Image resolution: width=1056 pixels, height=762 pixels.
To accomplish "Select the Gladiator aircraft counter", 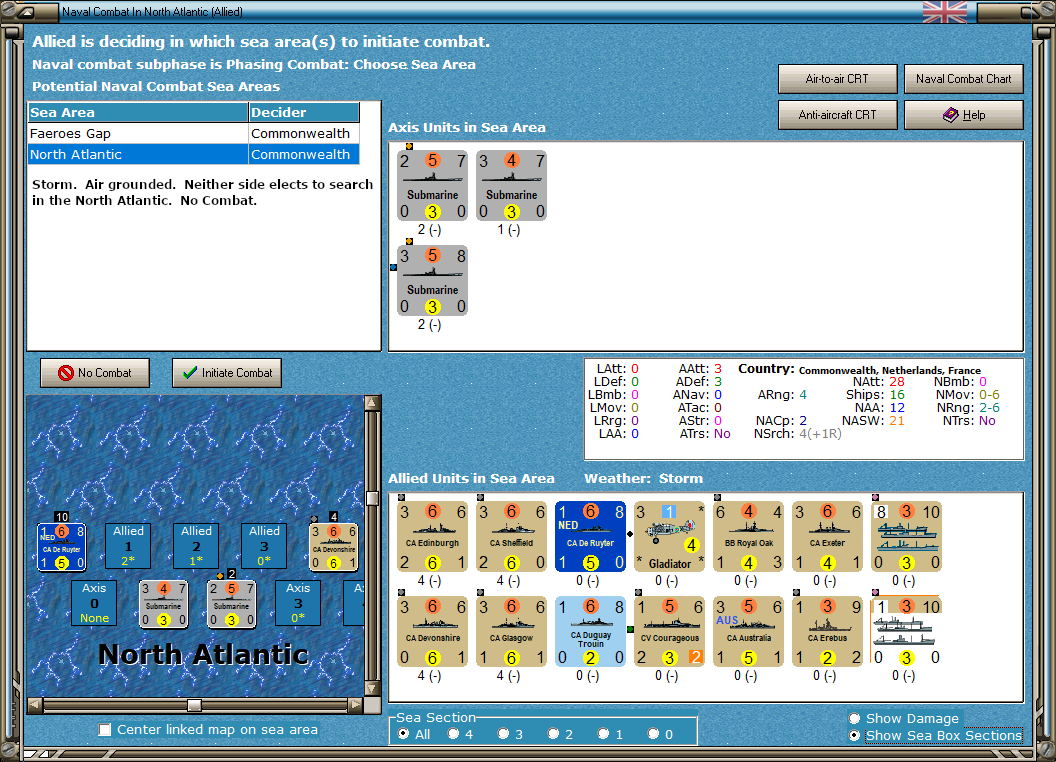I will coord(669,536).
